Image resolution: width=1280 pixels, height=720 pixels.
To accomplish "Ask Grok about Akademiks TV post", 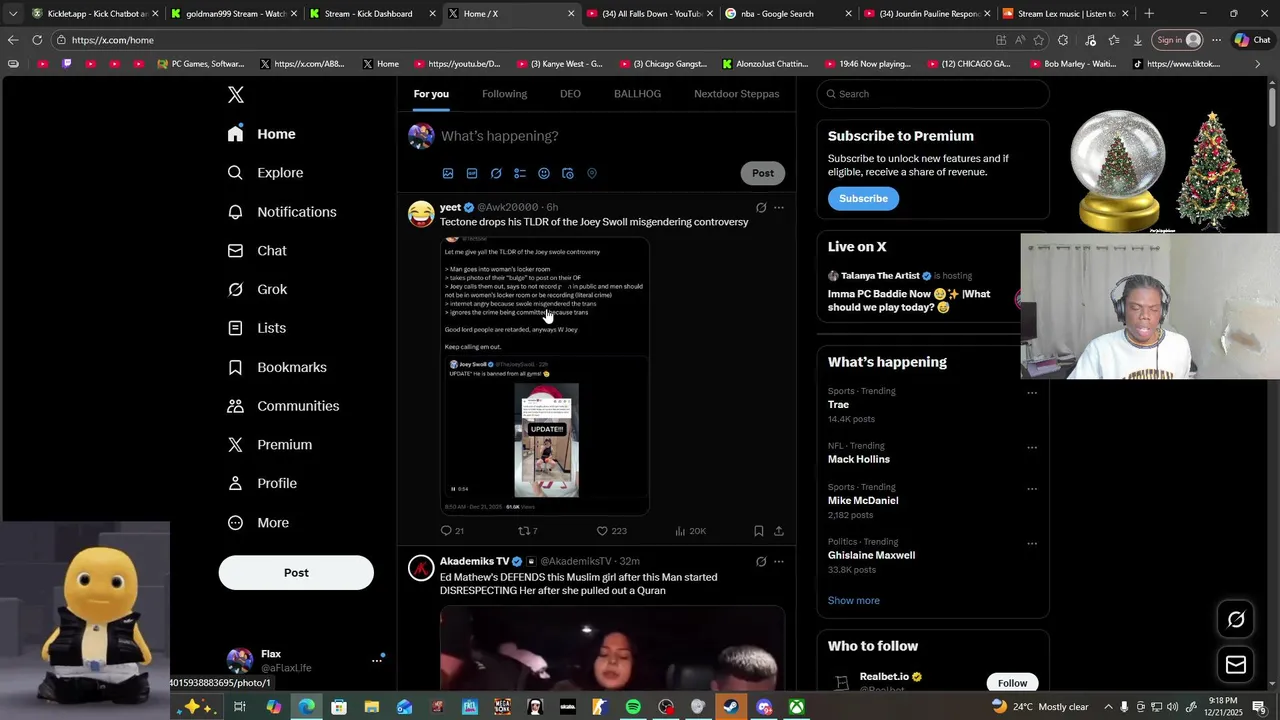I will [x=761, y=562].
